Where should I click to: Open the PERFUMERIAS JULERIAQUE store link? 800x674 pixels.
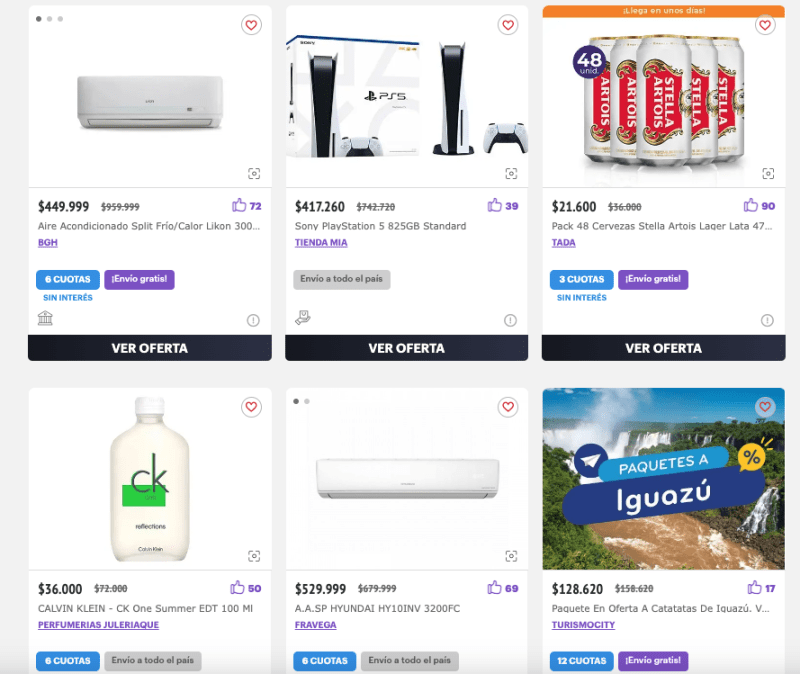(98, 625)
